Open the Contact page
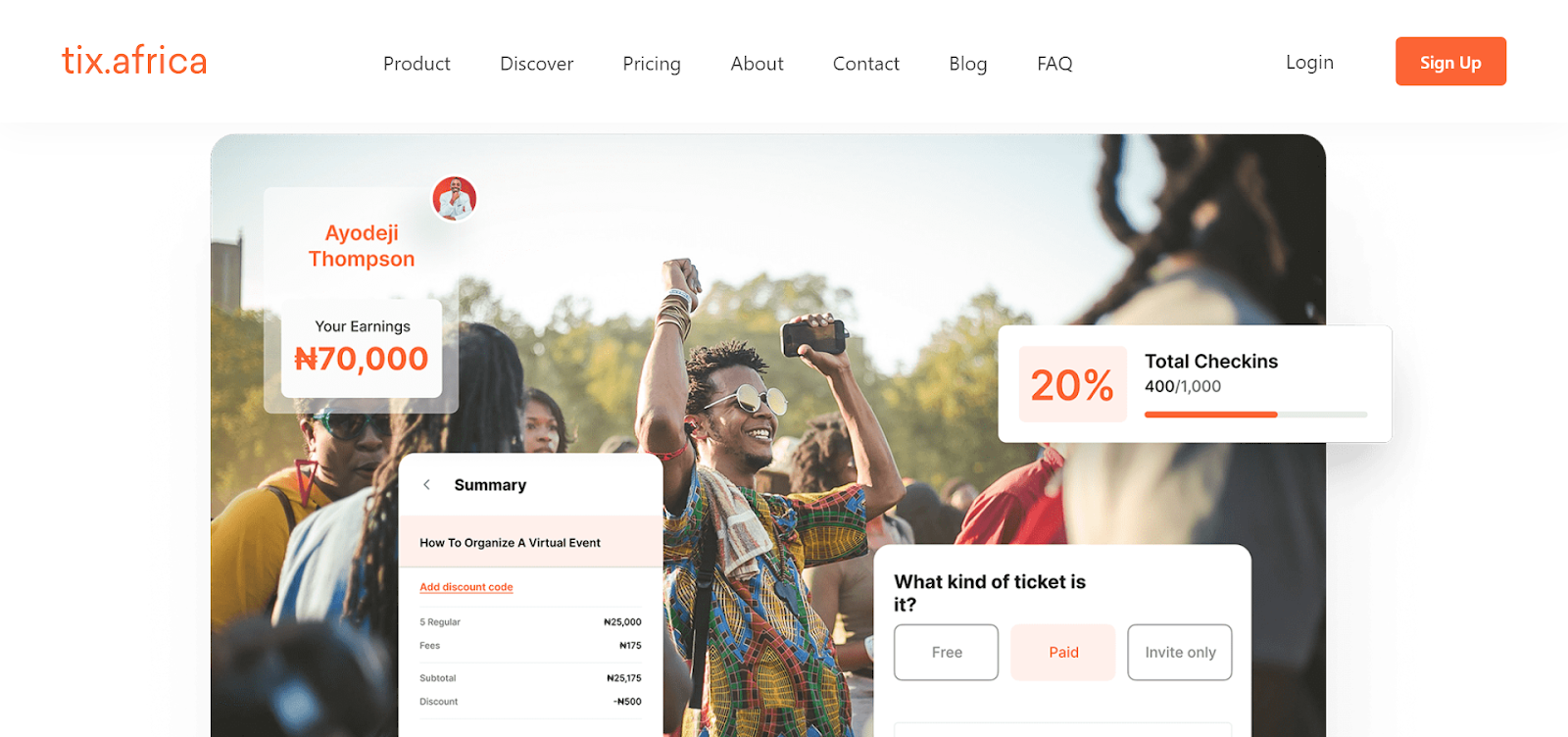This screenshot has height=737, width=1568. [x=866, y=64]
